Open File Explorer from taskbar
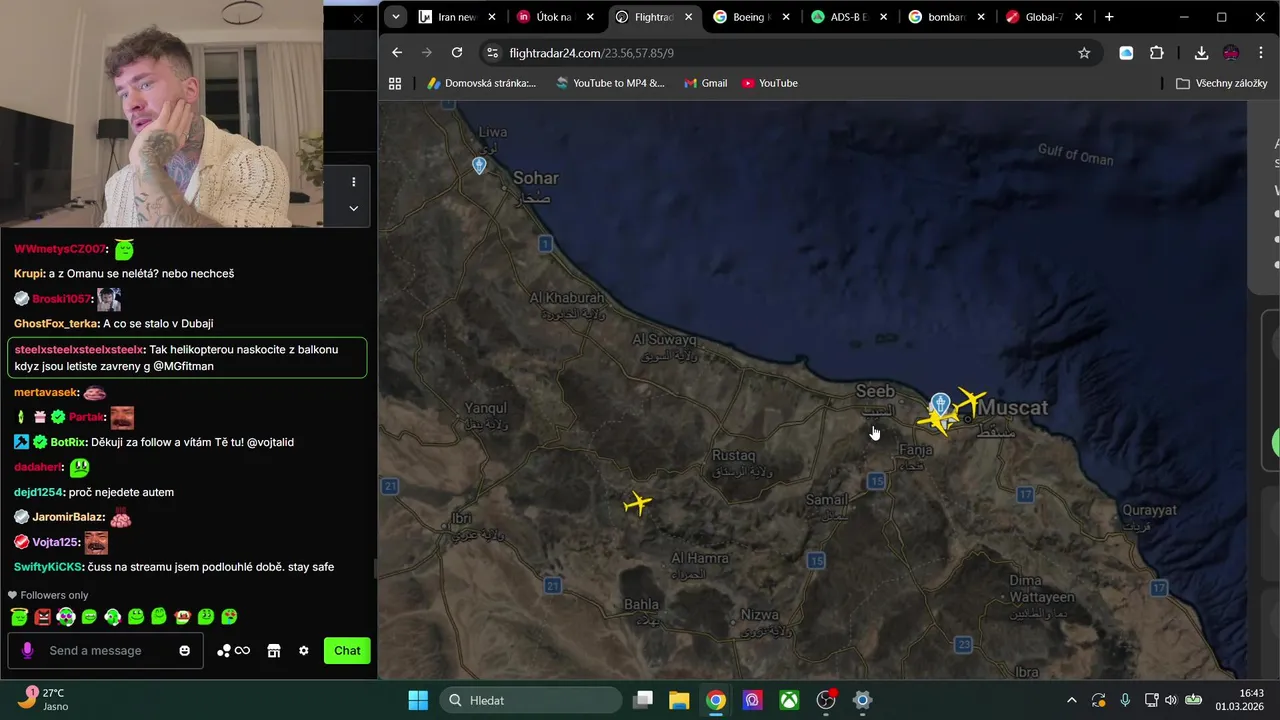The width and height of the screenshot is (1280, 720). [679, 700]
